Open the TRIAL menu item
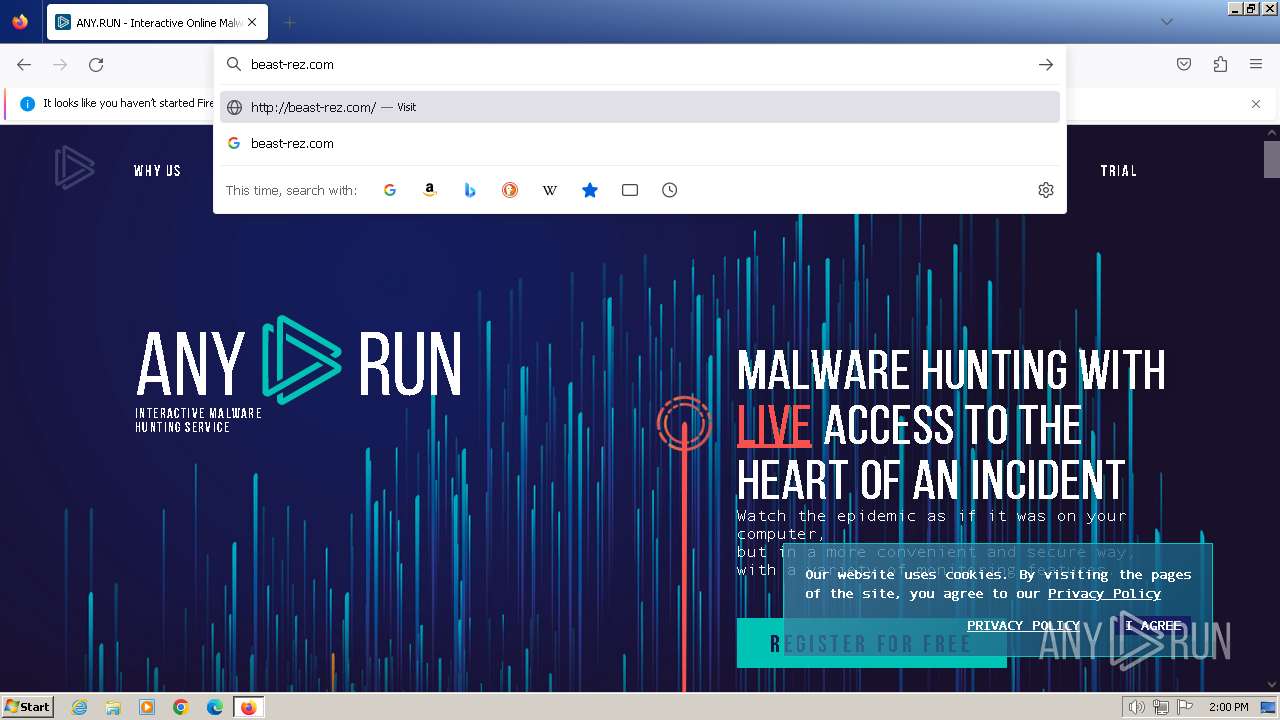Viewport: 1280px width, 720px height. click(x=1118, y=171)
